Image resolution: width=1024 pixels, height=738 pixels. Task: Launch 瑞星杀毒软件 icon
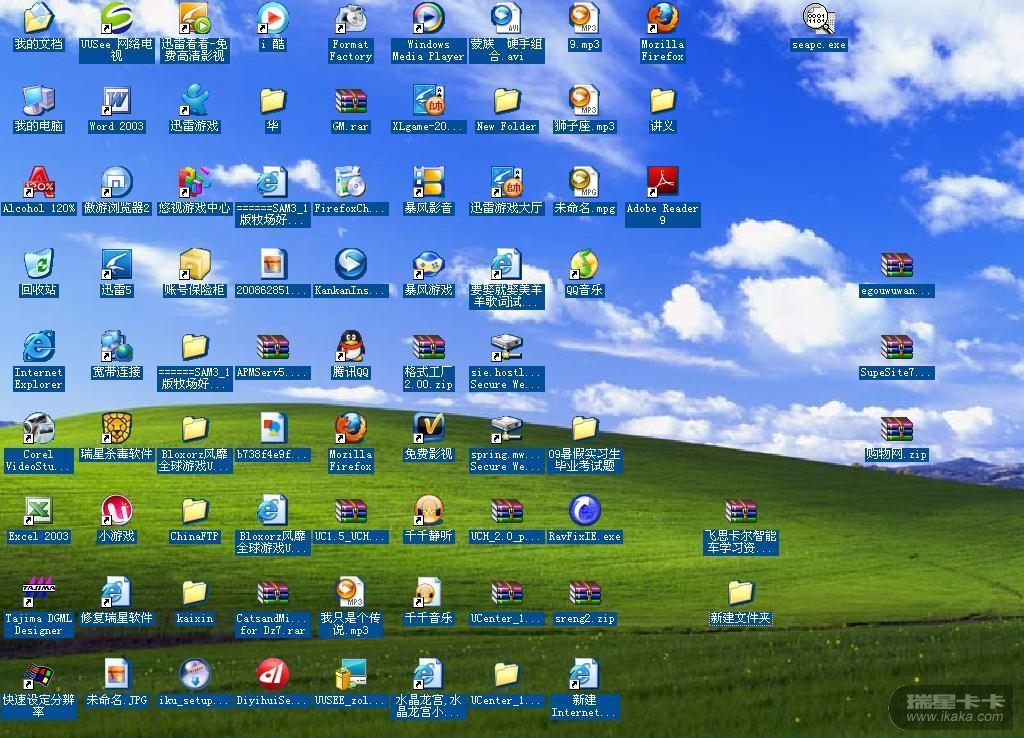click(116, 428)
